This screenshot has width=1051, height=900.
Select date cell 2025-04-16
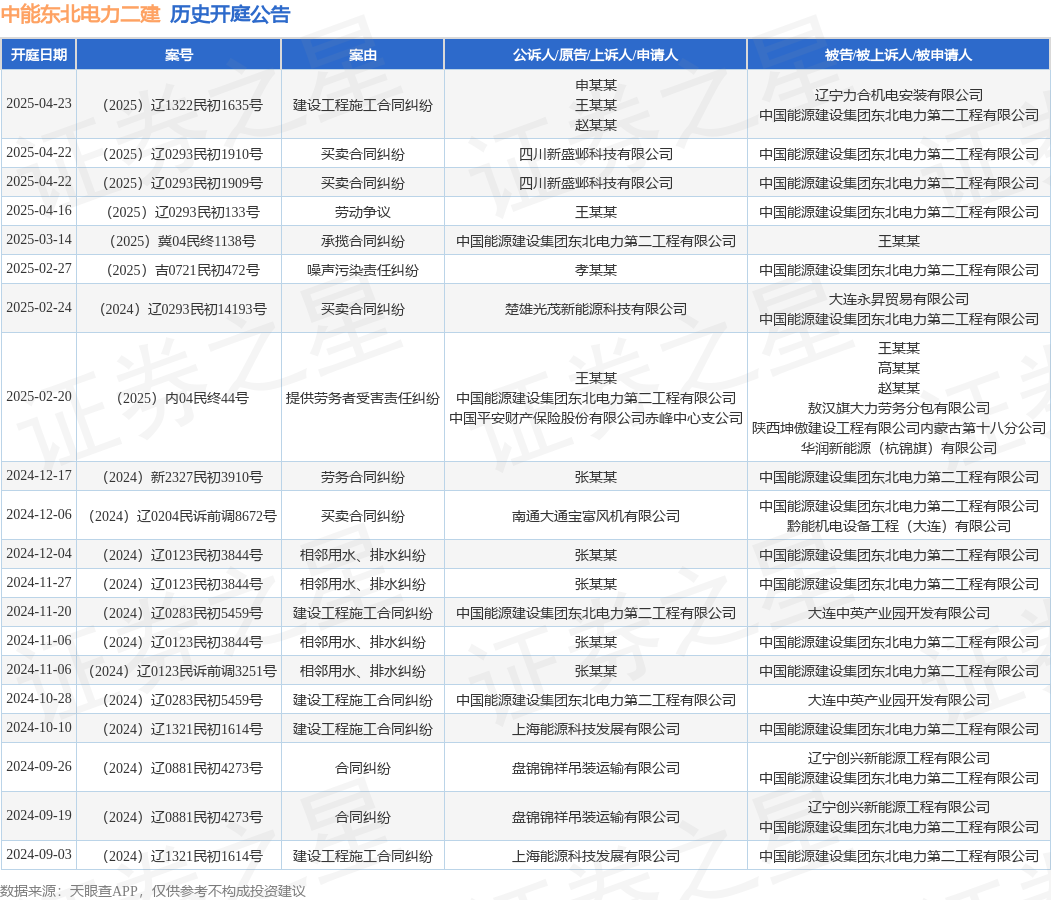pyautogui.click(x=39, y=210)
